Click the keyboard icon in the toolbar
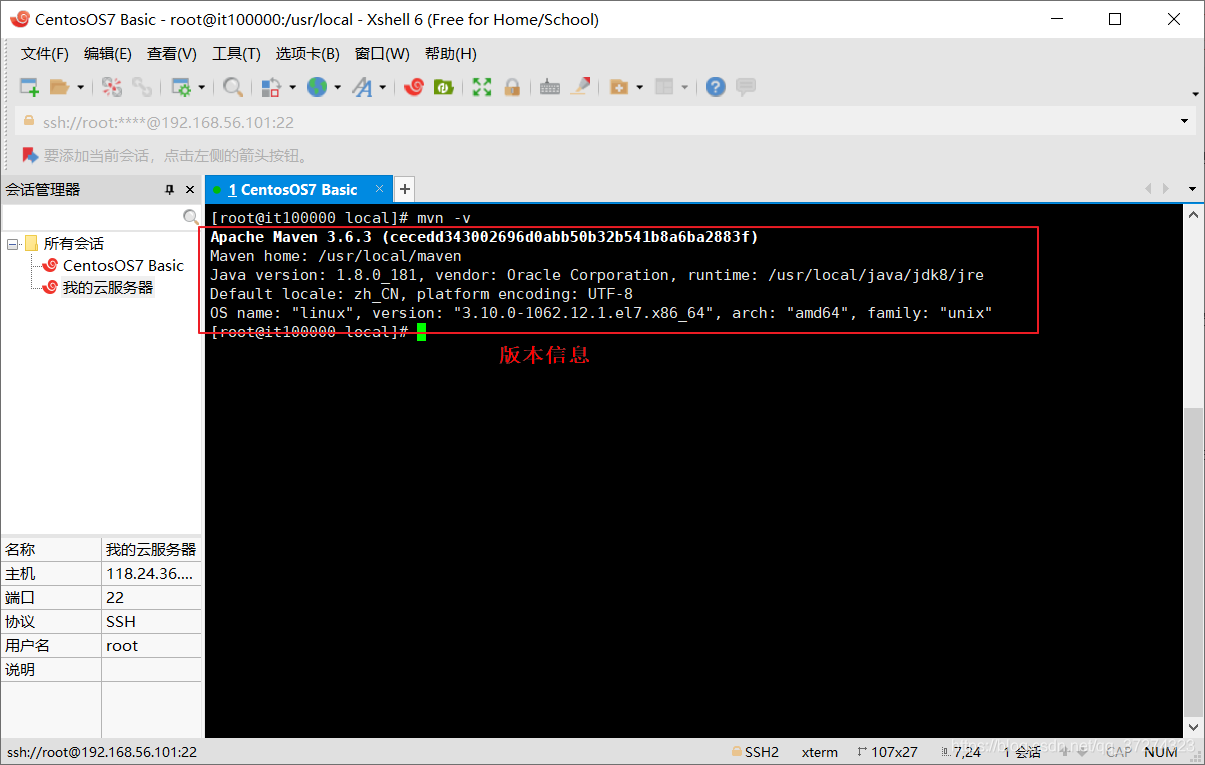This screenshot has height=765, width=1205. pyautogui.click(x=549, y=88)
